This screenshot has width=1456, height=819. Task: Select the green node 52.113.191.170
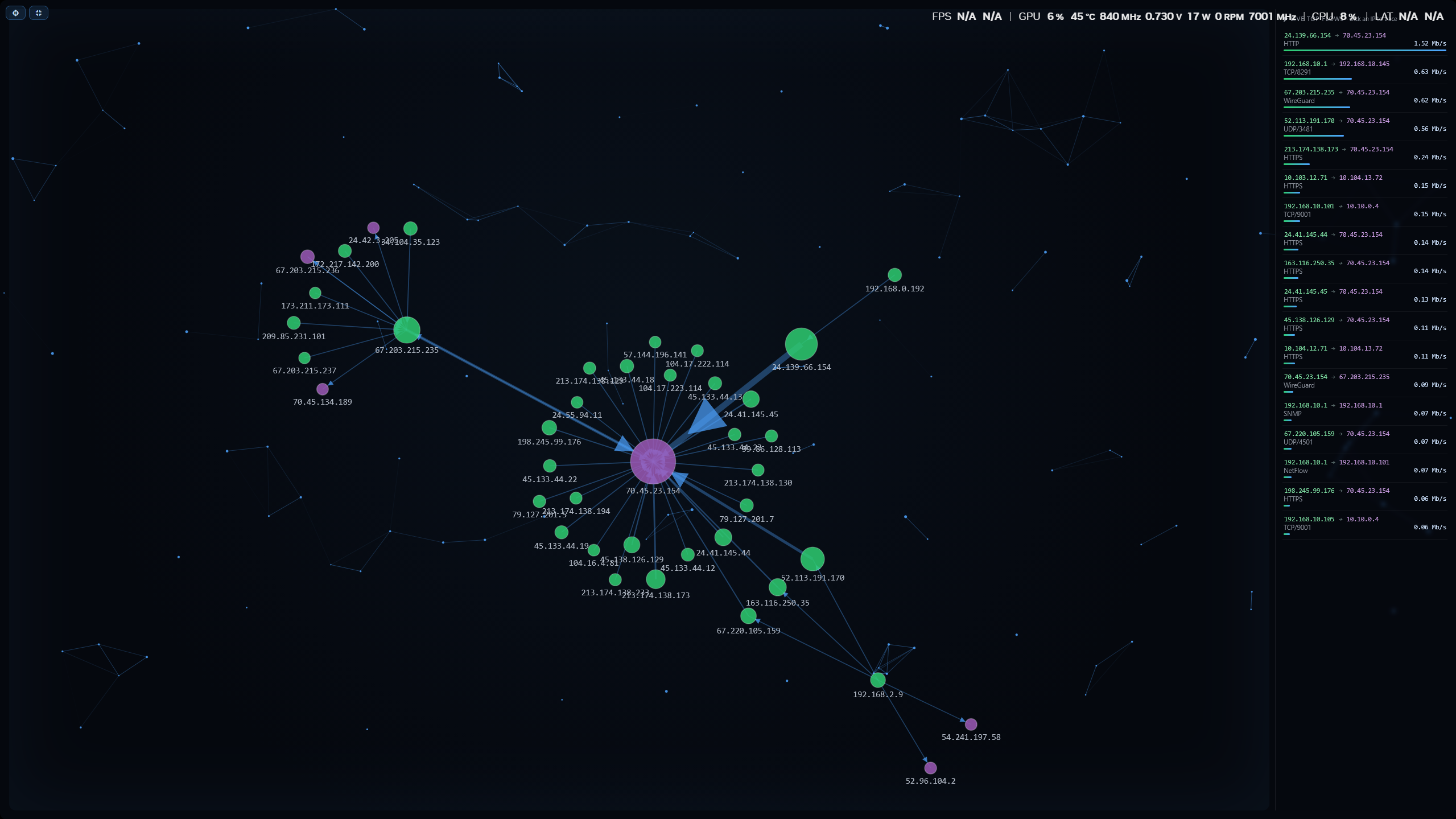point(812,559)
